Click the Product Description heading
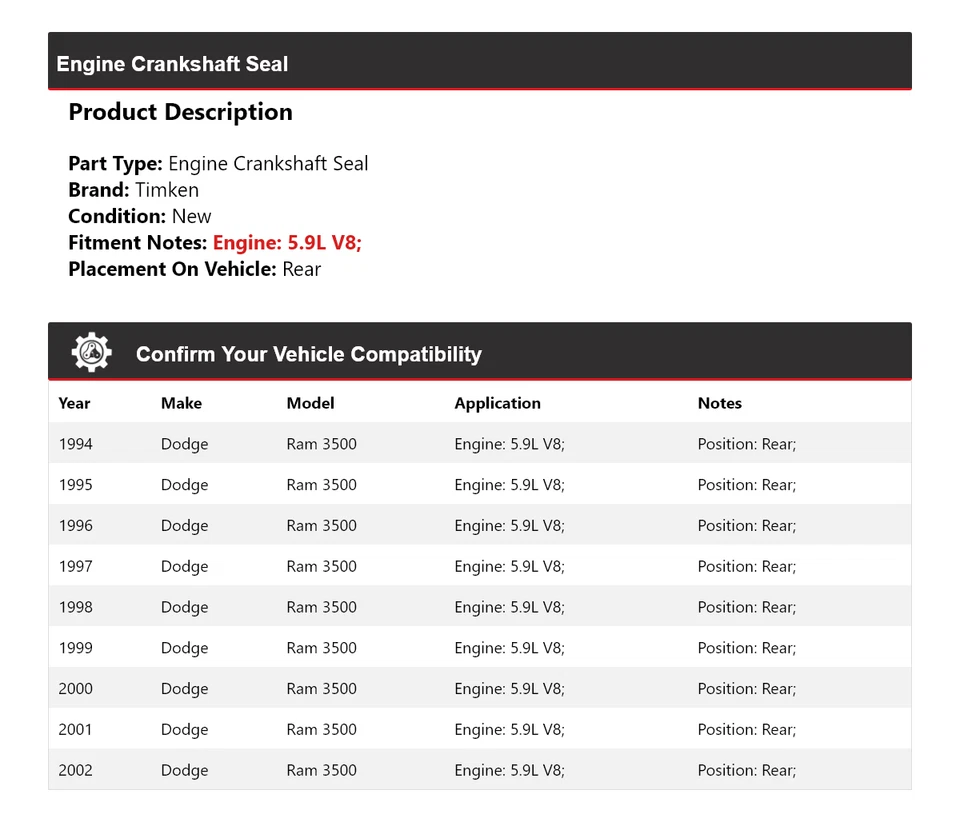Screen dimensions: 960x822 180,112
